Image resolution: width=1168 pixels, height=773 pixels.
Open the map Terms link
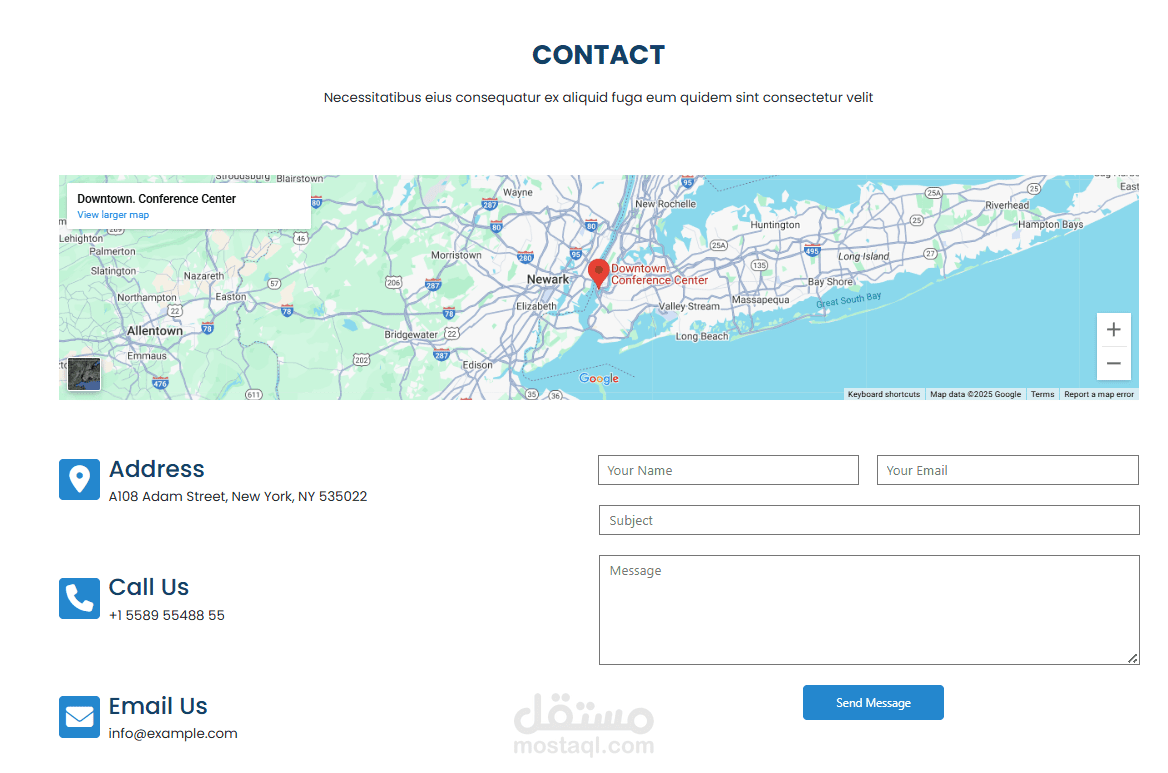pyautogui.click(x=1042, y=394)
